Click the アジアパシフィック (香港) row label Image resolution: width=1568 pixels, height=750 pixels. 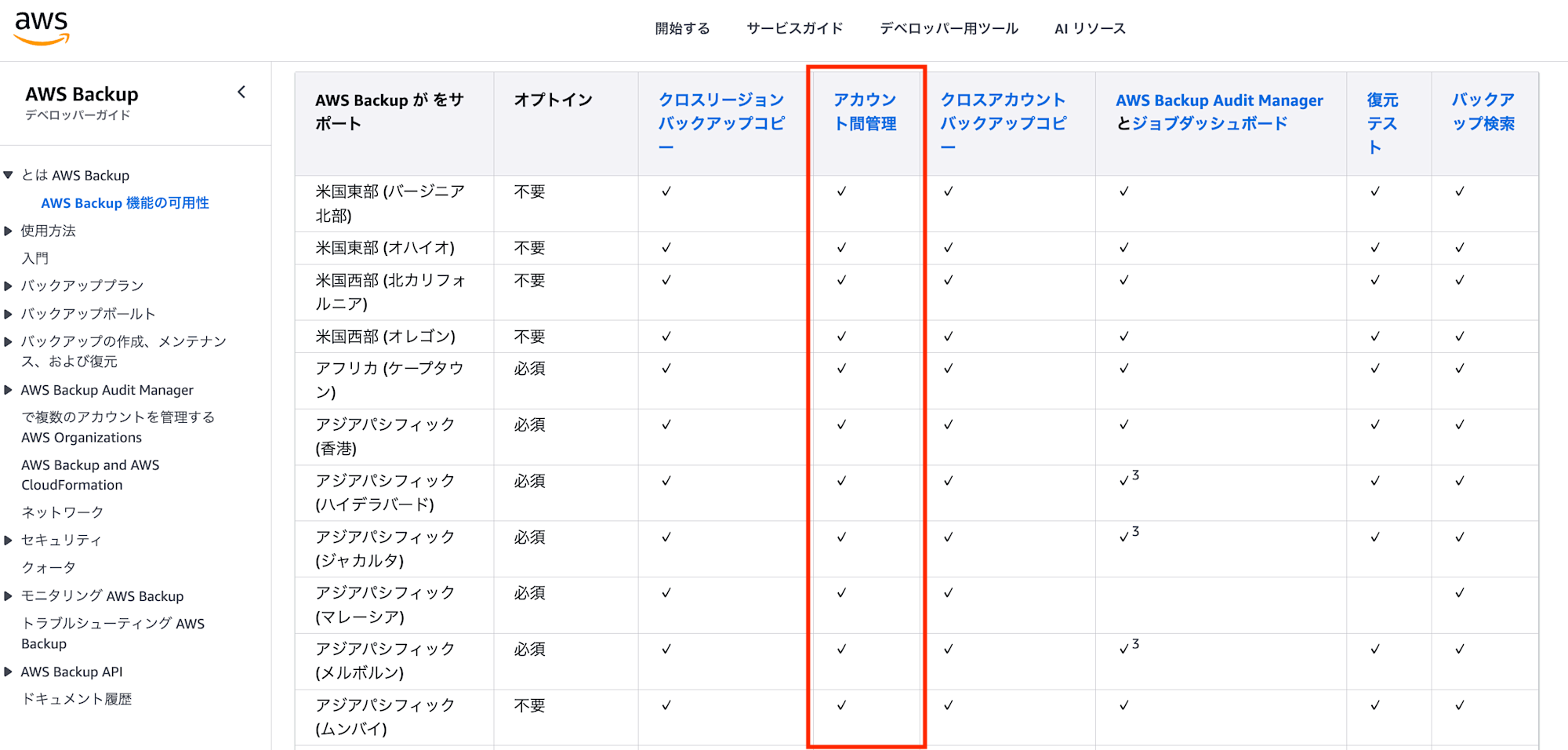click(x=385, y=436)
